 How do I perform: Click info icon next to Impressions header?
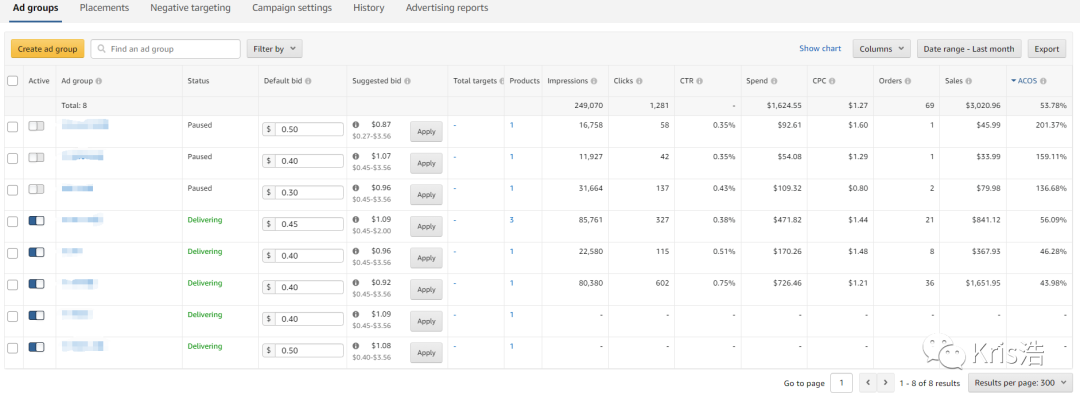(594, 81)
